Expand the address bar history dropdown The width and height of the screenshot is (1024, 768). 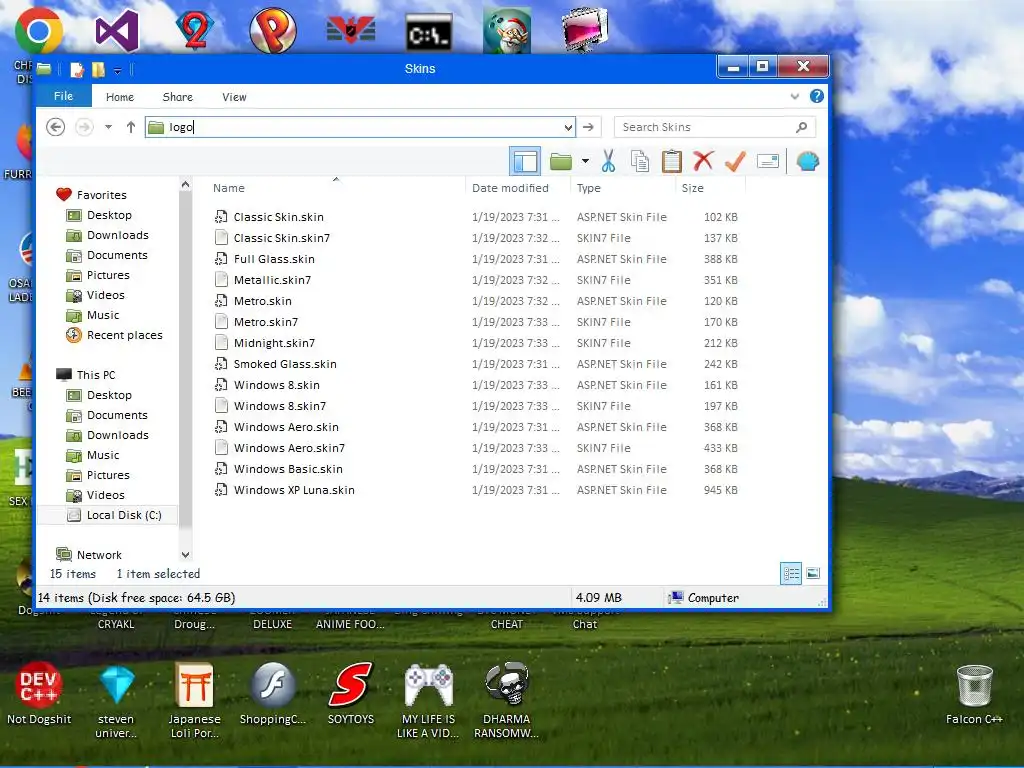(568, 127)
